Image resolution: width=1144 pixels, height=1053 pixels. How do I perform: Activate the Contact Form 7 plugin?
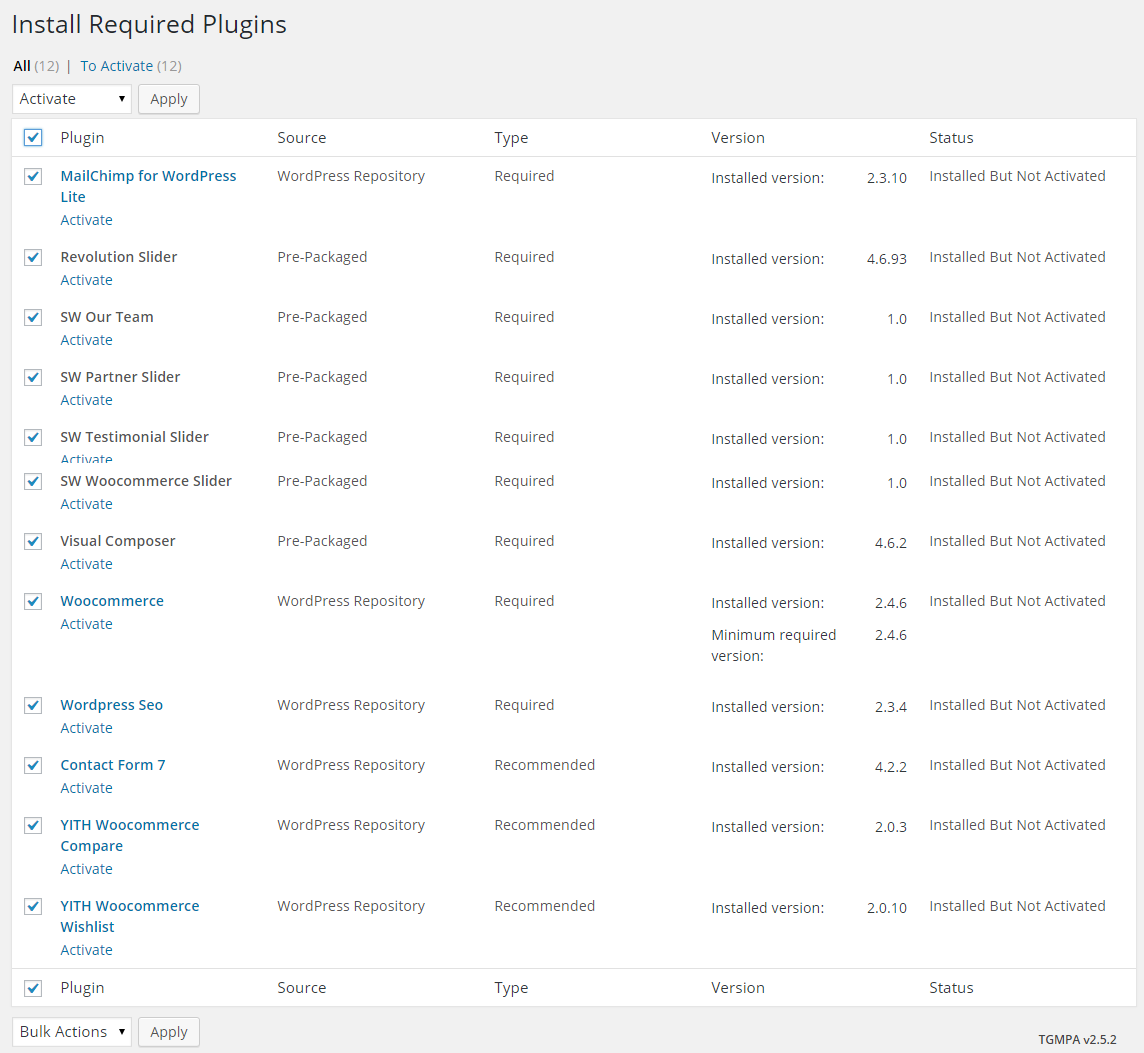pos(86,788)
